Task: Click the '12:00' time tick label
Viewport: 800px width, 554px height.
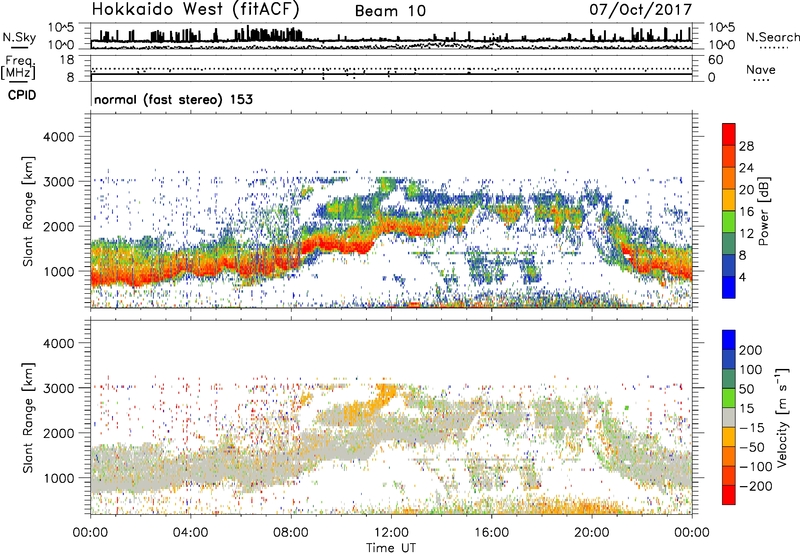Action: [391, 533]
